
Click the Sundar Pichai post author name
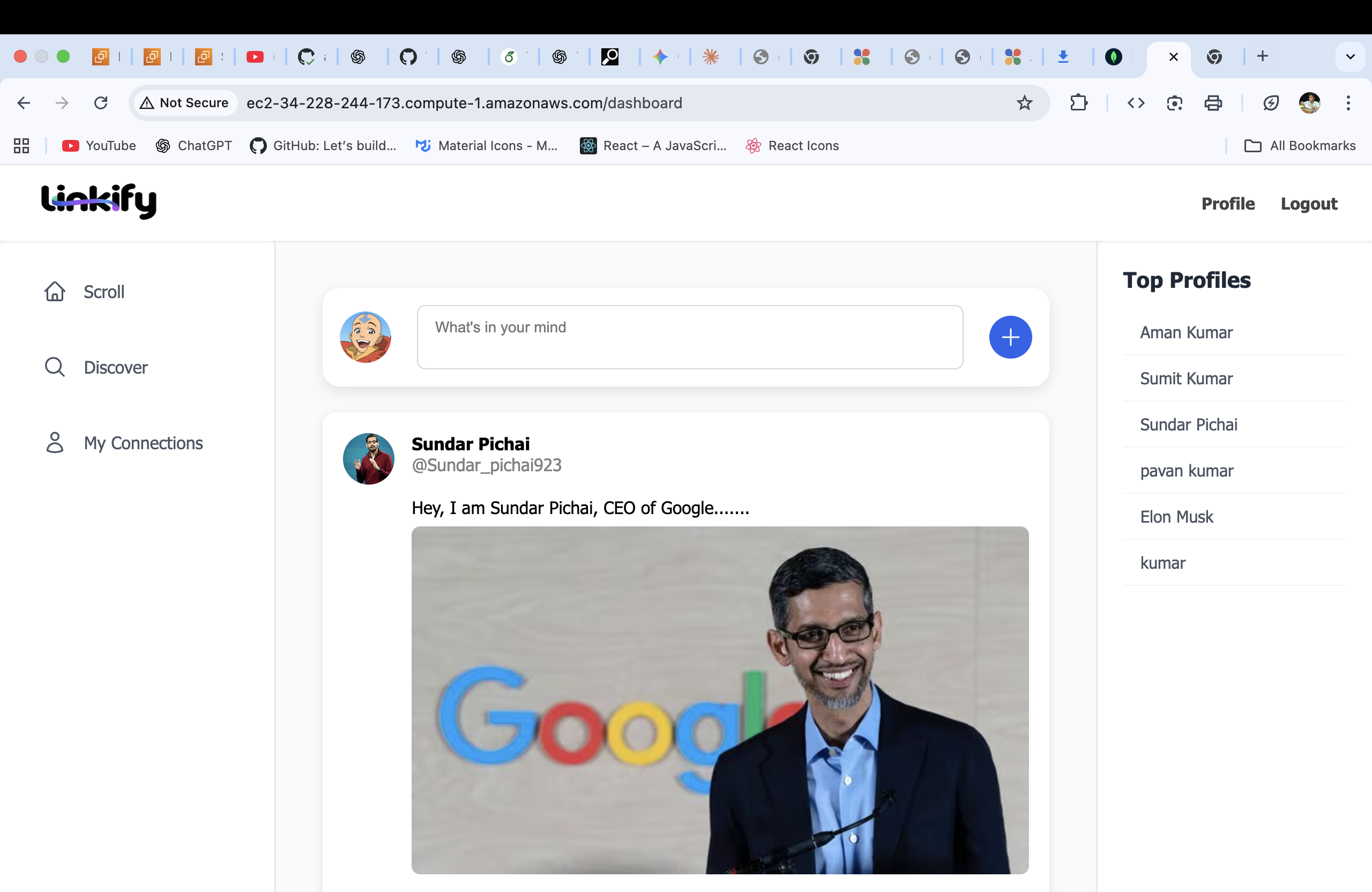[x=471, y=444]
